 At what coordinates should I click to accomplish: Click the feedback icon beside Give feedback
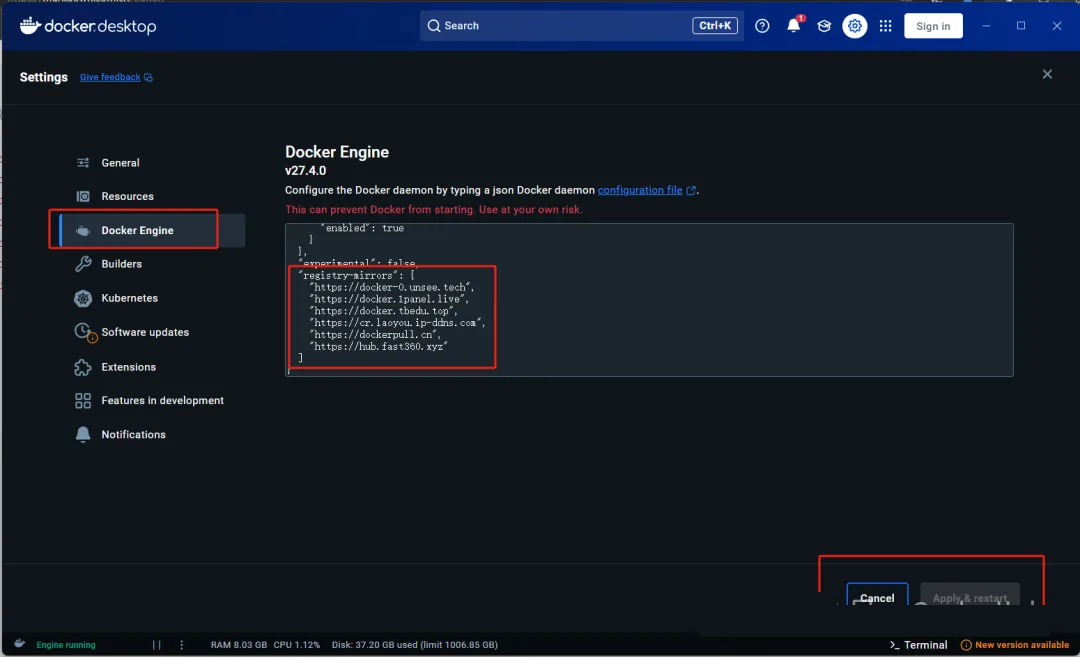pos(148,78)
